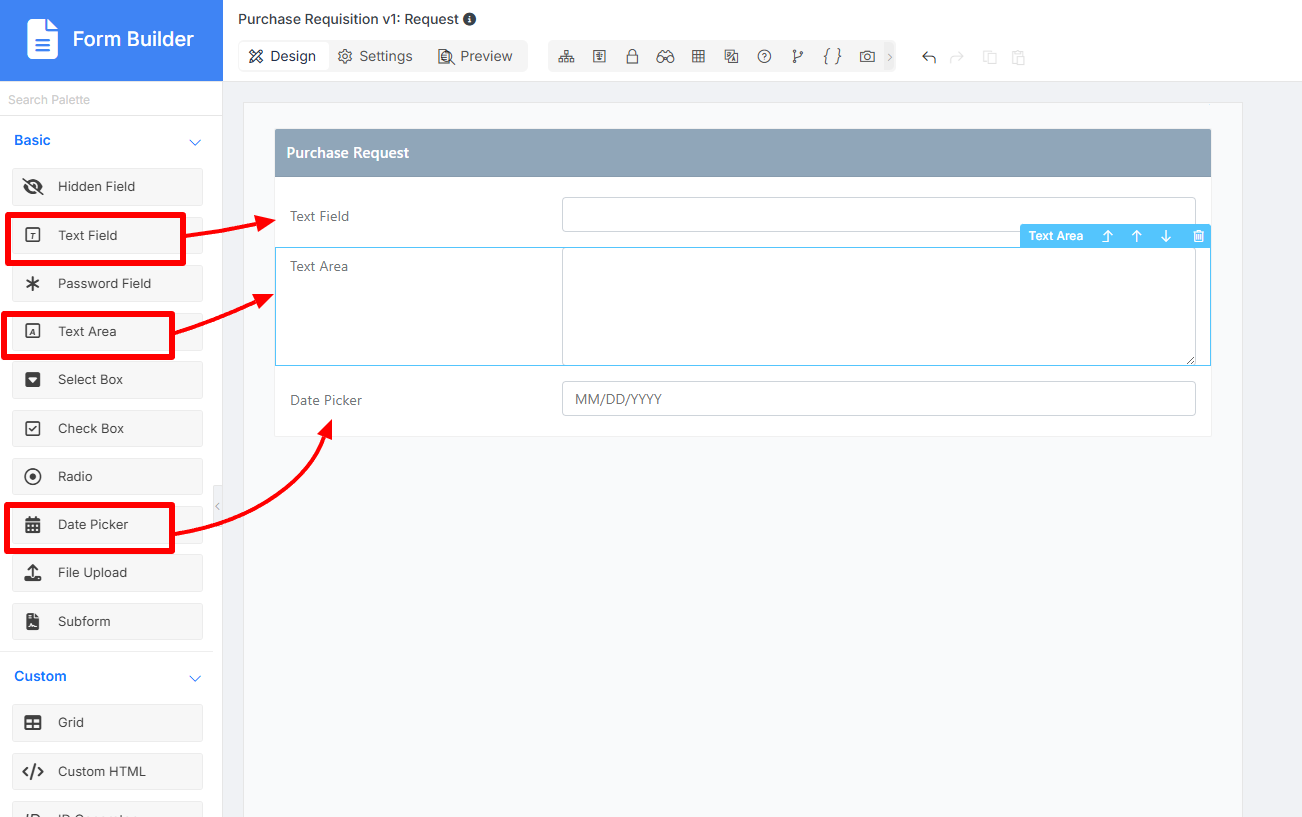Click the table grid icon in toolbar
Screen dimensions: 1302x817
point(698,57)
